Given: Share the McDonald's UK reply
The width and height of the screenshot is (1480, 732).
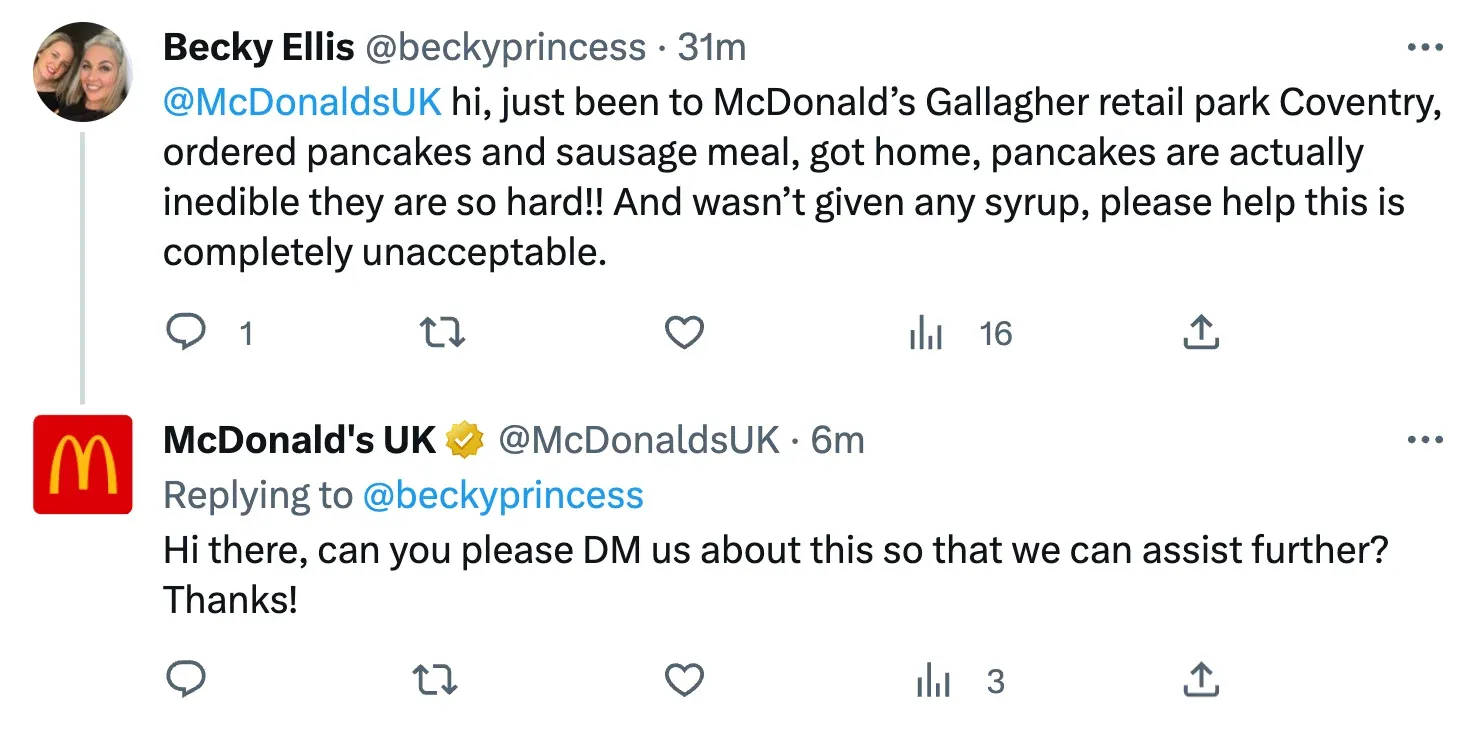Looking at the screenshot, I should click(x=1200, y=681).
